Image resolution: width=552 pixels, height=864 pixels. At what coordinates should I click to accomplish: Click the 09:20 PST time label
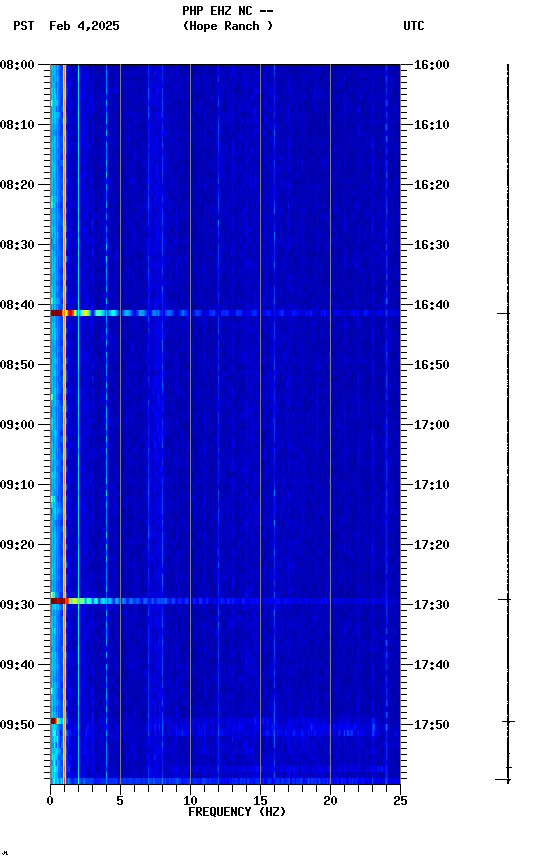click(x=17, y=545)
